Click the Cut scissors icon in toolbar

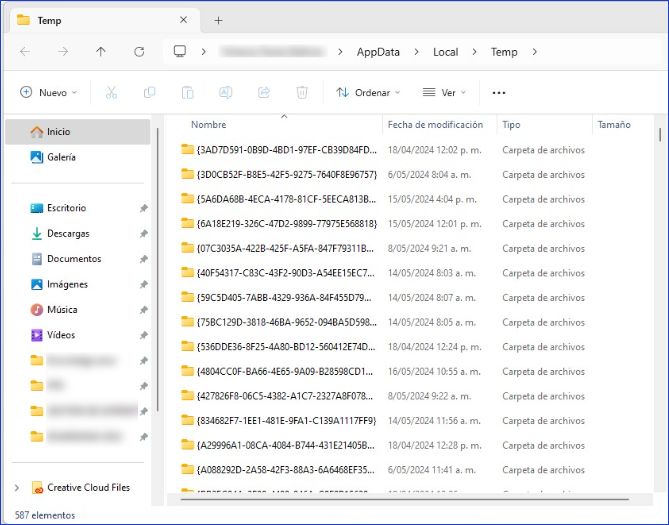click(x=111, y=92)
